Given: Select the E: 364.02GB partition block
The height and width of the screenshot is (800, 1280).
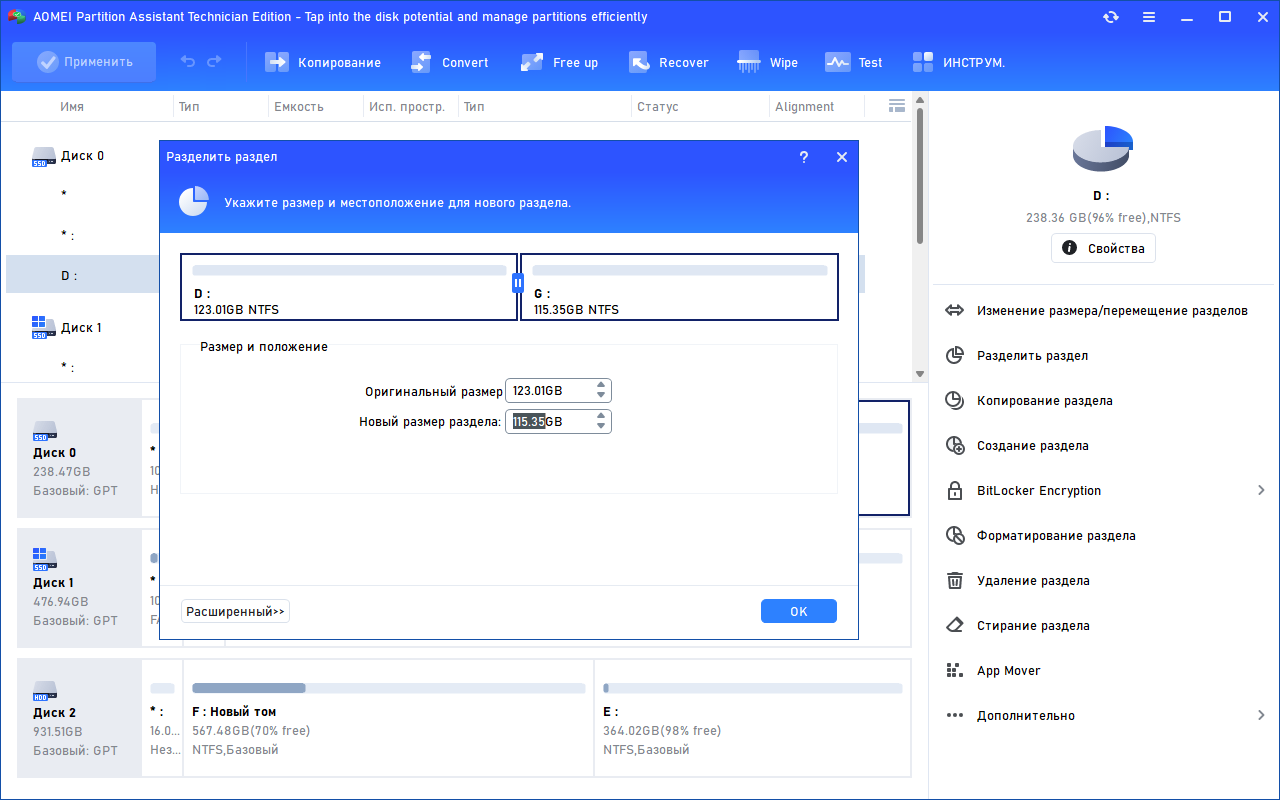Looking at the screenshot, I should [753, 718].
